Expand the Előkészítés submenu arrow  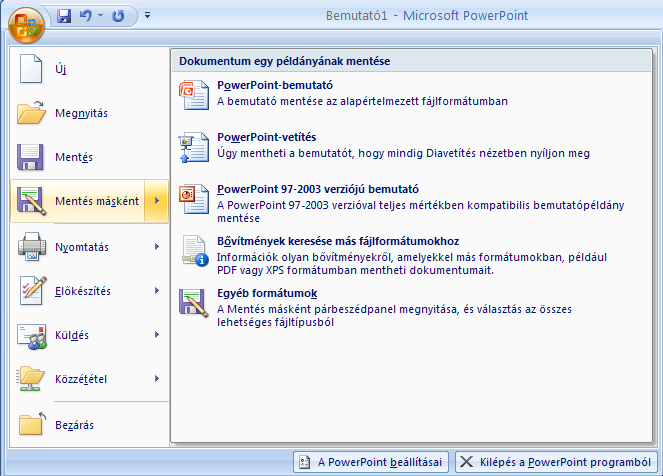tap(157, 291)
